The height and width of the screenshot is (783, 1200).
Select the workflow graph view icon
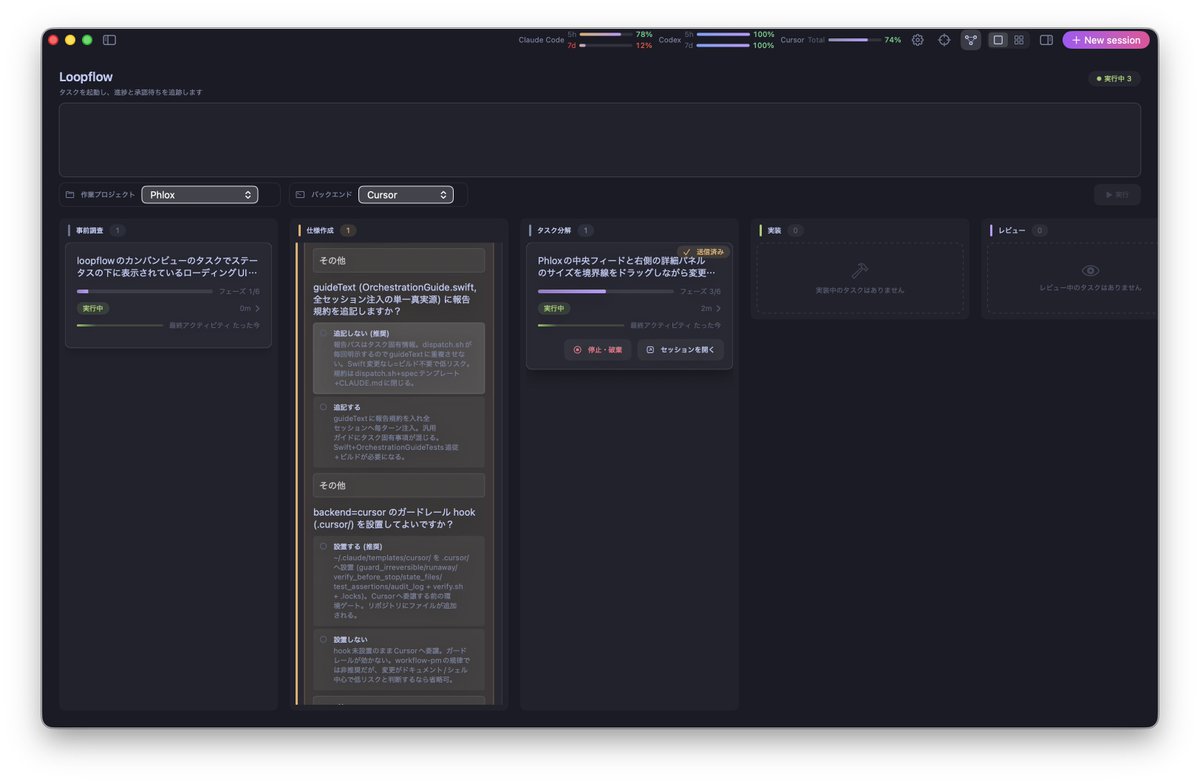(971, 40)
